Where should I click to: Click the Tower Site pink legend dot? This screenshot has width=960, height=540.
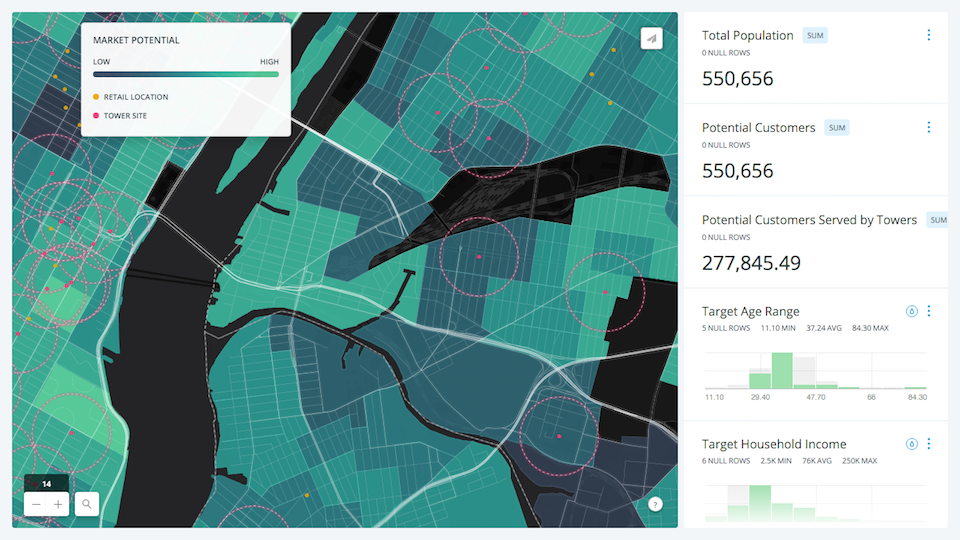(96, 115)
